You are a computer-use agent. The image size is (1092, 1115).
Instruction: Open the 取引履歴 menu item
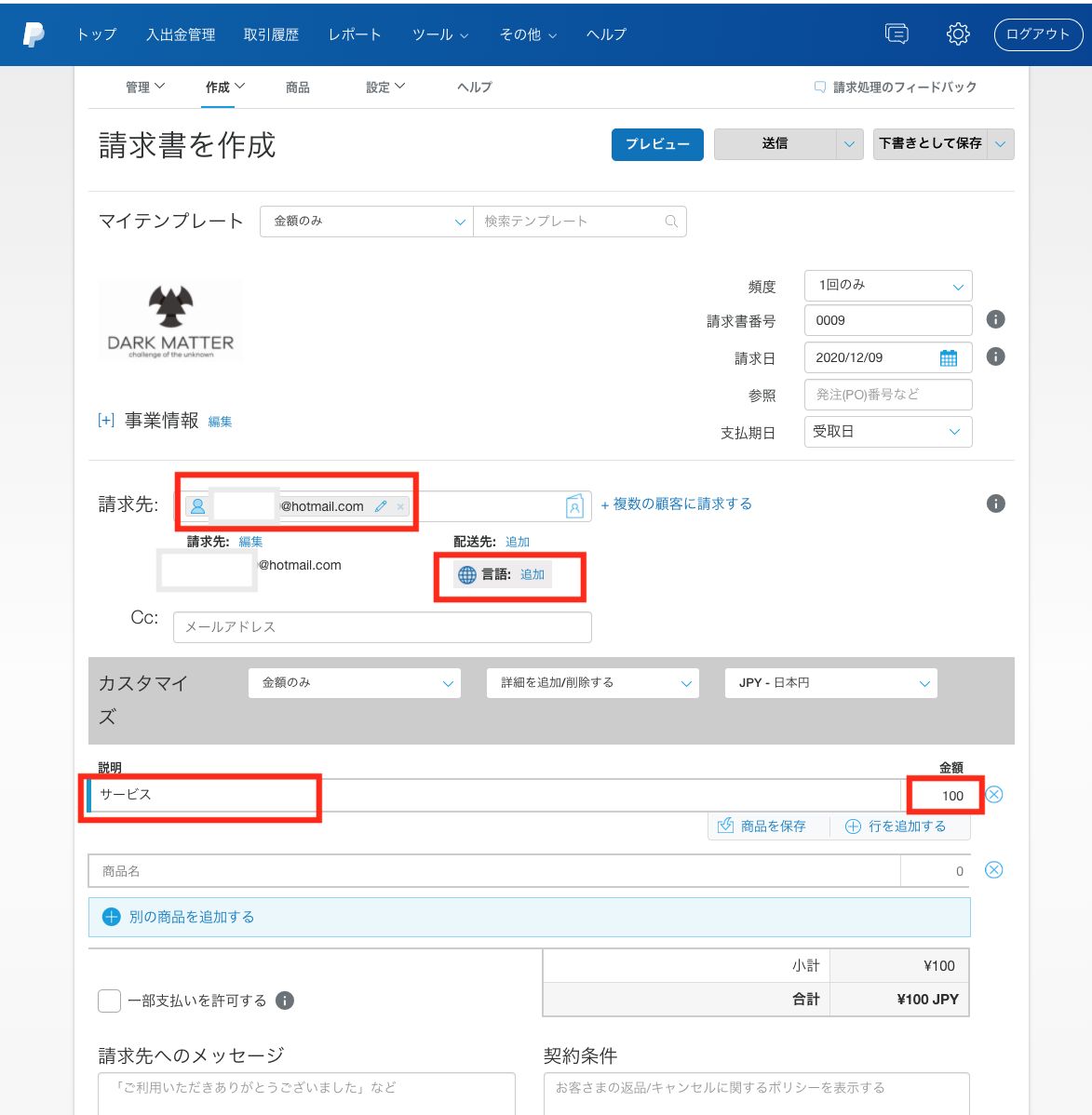coord(271,34)
